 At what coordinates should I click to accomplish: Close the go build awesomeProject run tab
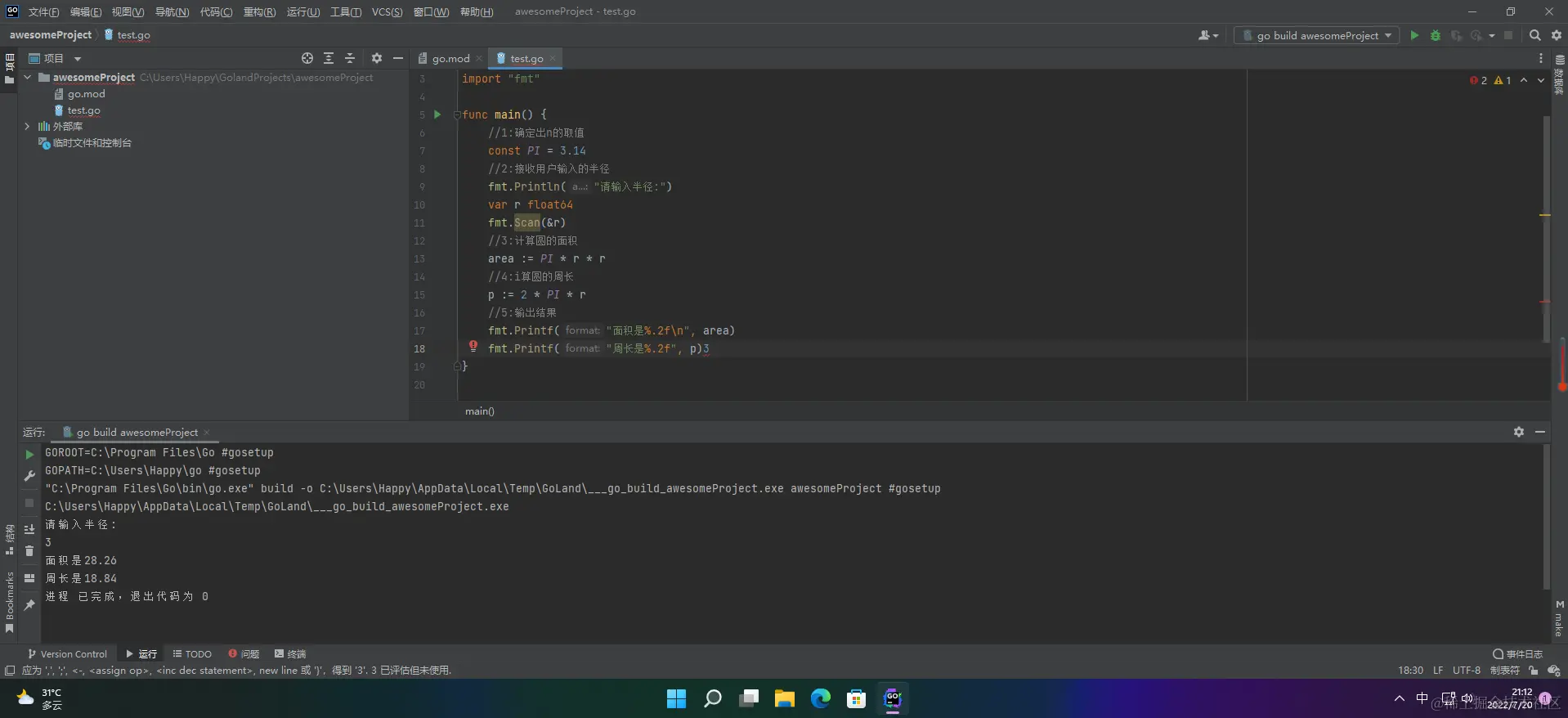(207, 433)
